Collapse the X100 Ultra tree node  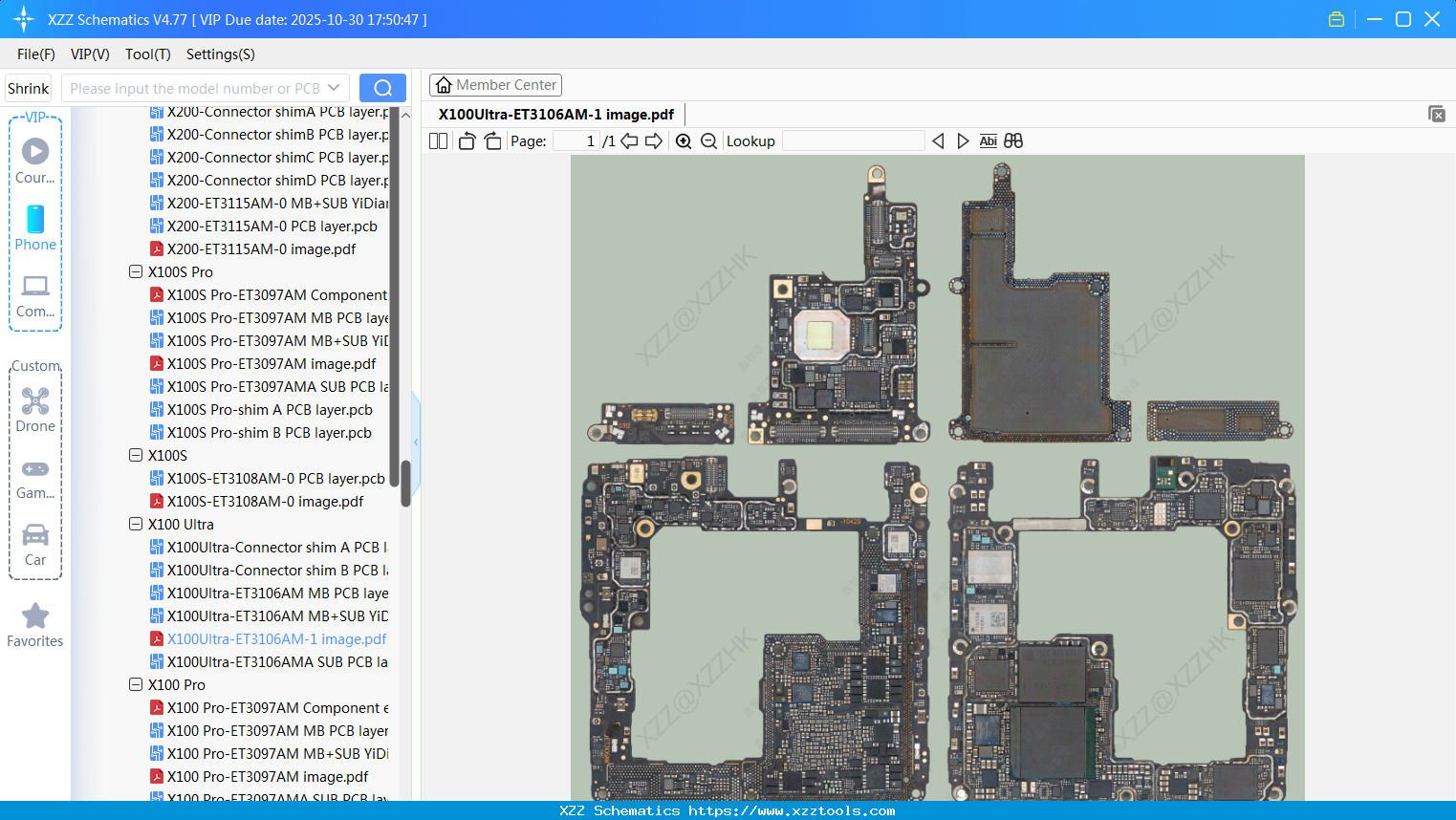click(136, 525)
